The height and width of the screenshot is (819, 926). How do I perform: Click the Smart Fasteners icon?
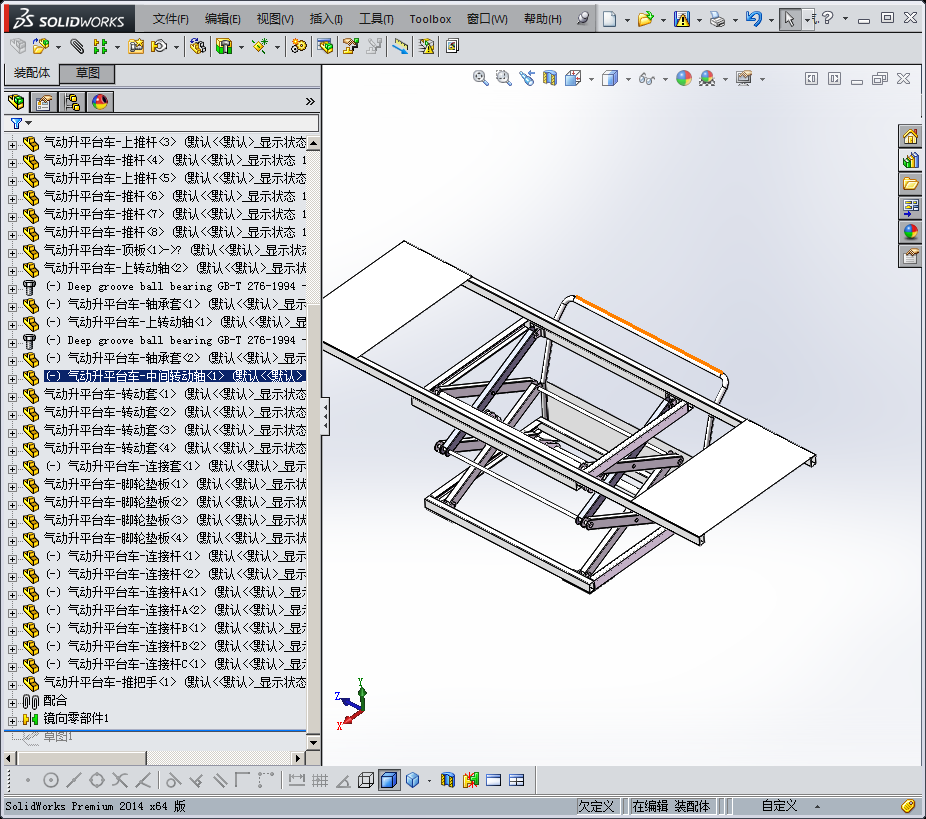[136, 46]
